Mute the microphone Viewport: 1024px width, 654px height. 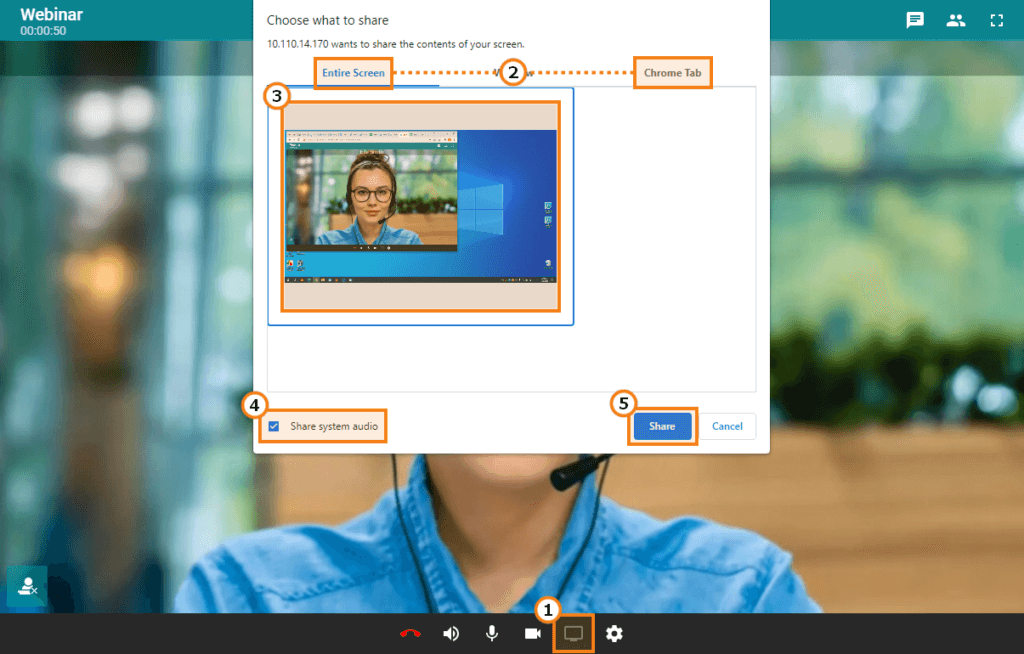491,633
